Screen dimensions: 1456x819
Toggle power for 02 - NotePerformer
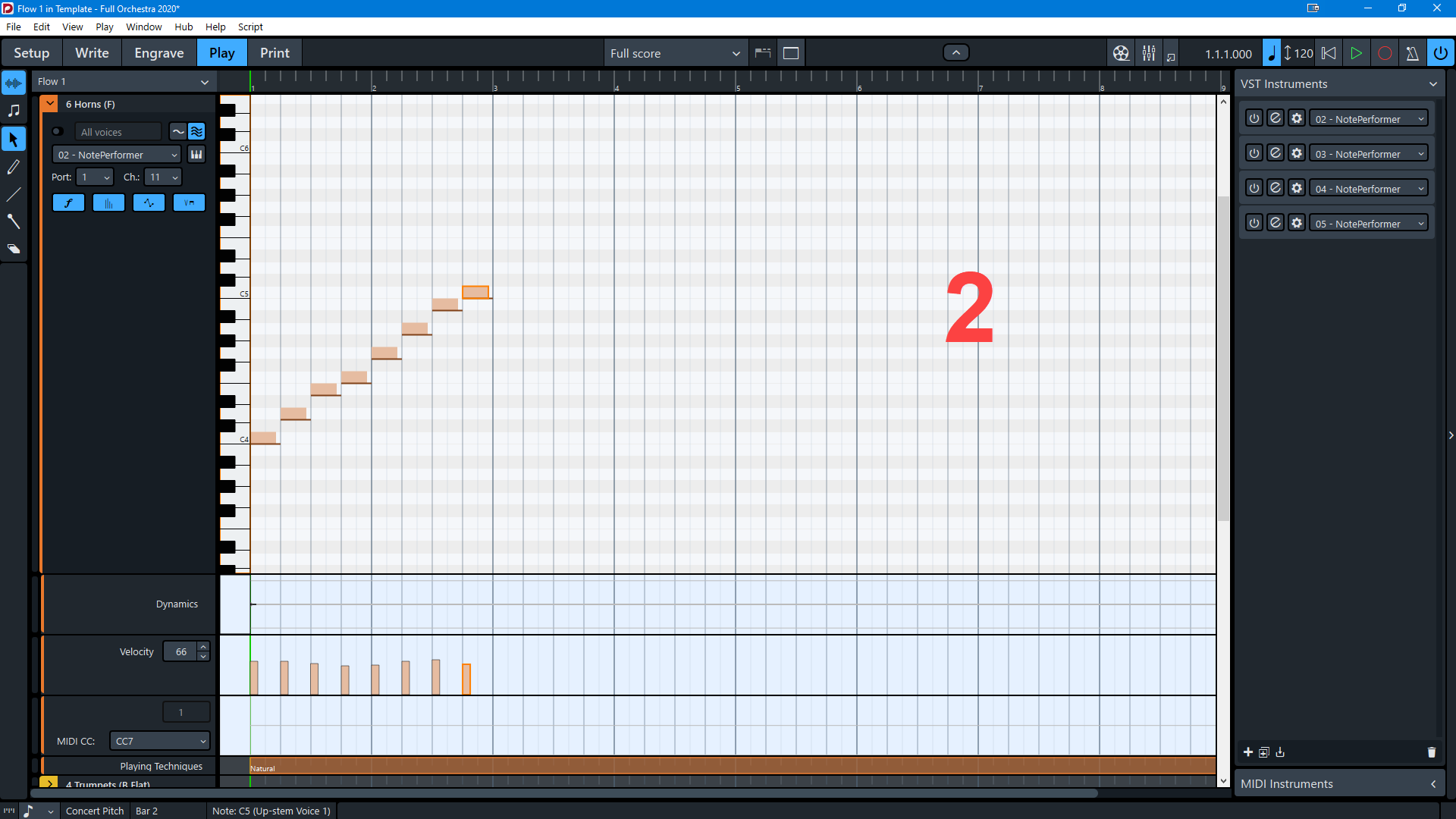(1254, 119)
